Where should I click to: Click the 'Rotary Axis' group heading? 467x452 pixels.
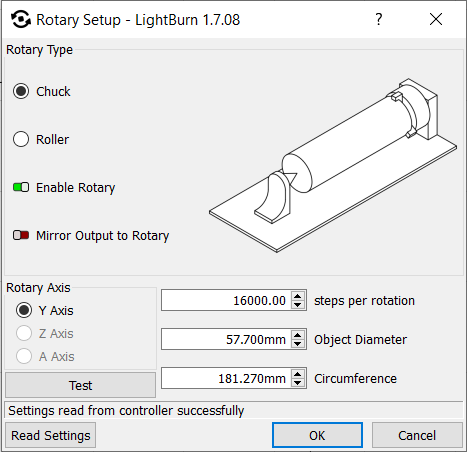tap(38, 287)
